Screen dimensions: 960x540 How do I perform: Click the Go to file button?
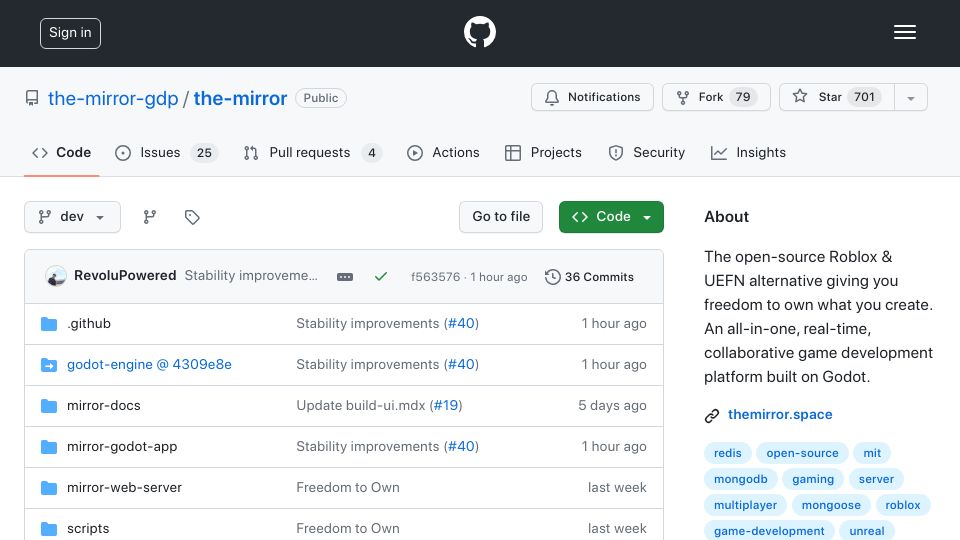pos(501,217)
